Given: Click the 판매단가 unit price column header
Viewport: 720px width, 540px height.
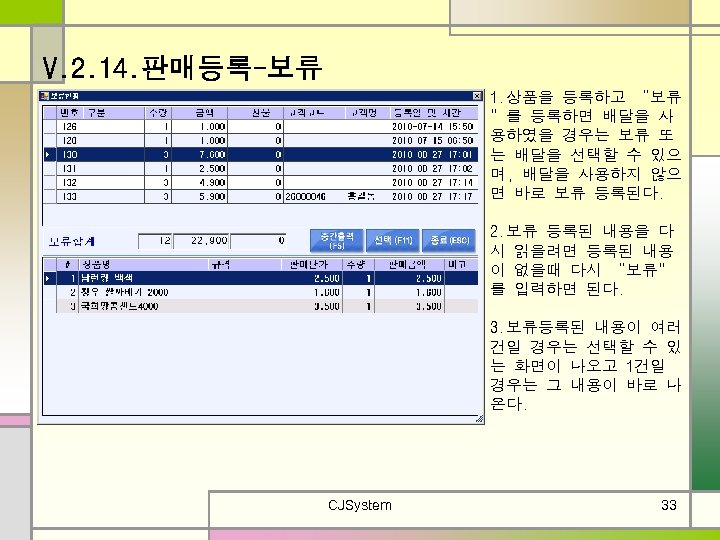Looking at the screenshot, I should [x=312, y=264].
